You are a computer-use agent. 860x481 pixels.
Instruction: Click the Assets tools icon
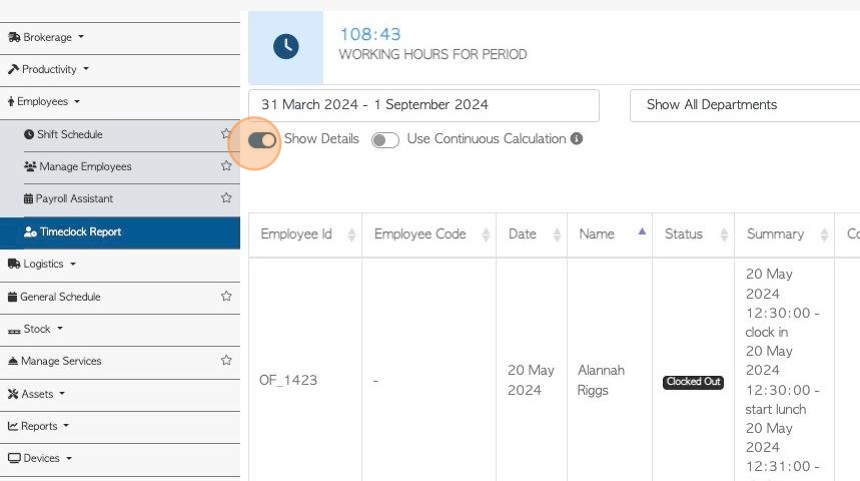click(x=13, y=394)
